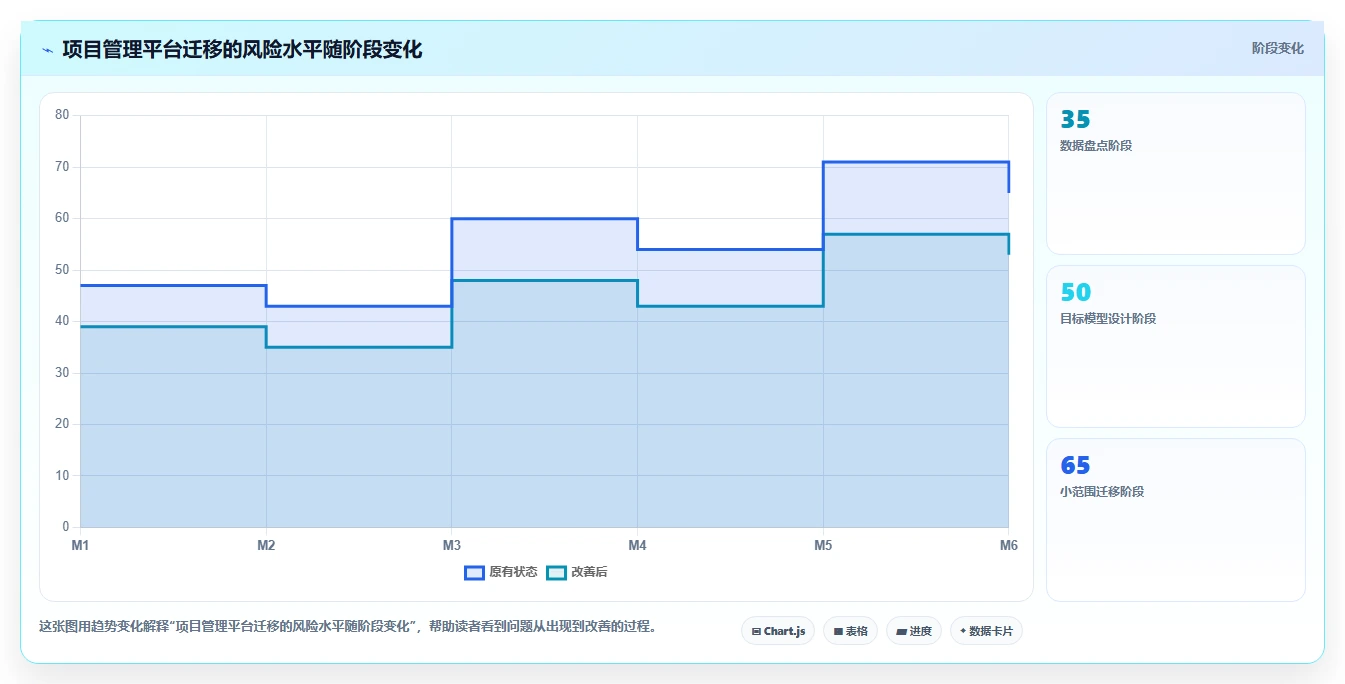Click the 40 y-axis tick label
The height and width of the screenshot is (684, 1345).
coord(62,321)
